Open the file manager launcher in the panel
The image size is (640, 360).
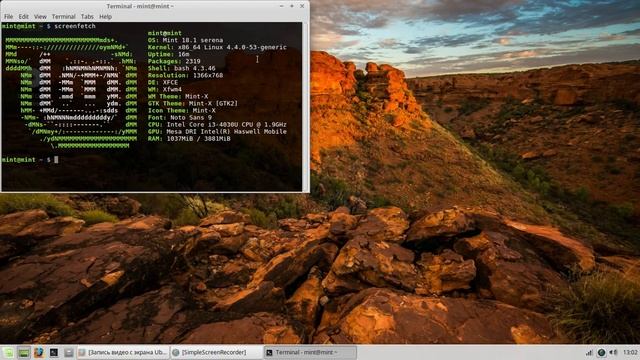click(x=69, y=352)
